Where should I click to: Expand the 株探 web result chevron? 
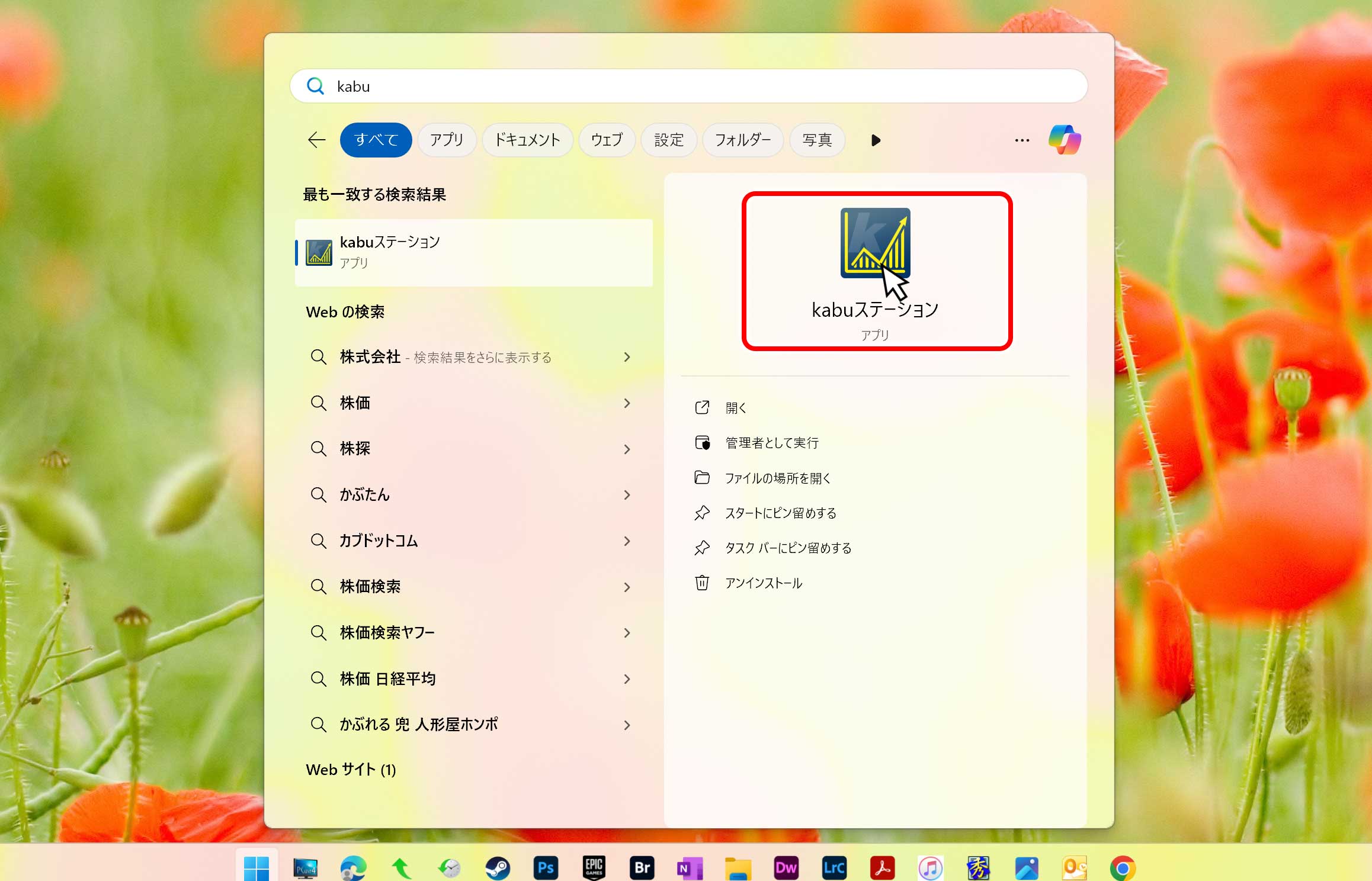click(627, 449)
